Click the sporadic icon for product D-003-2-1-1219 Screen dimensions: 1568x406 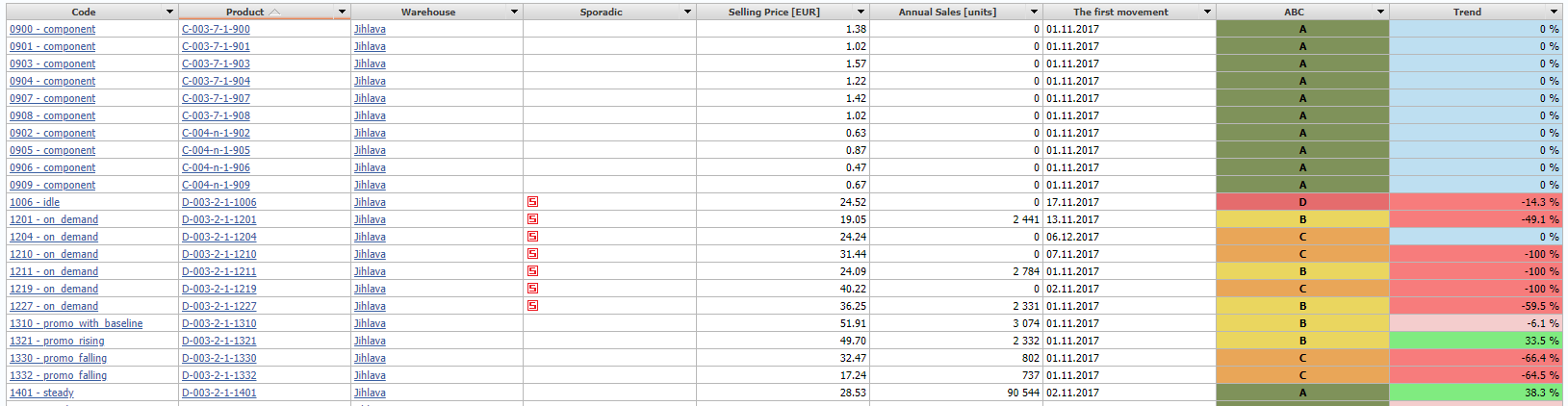coord(532,289)
